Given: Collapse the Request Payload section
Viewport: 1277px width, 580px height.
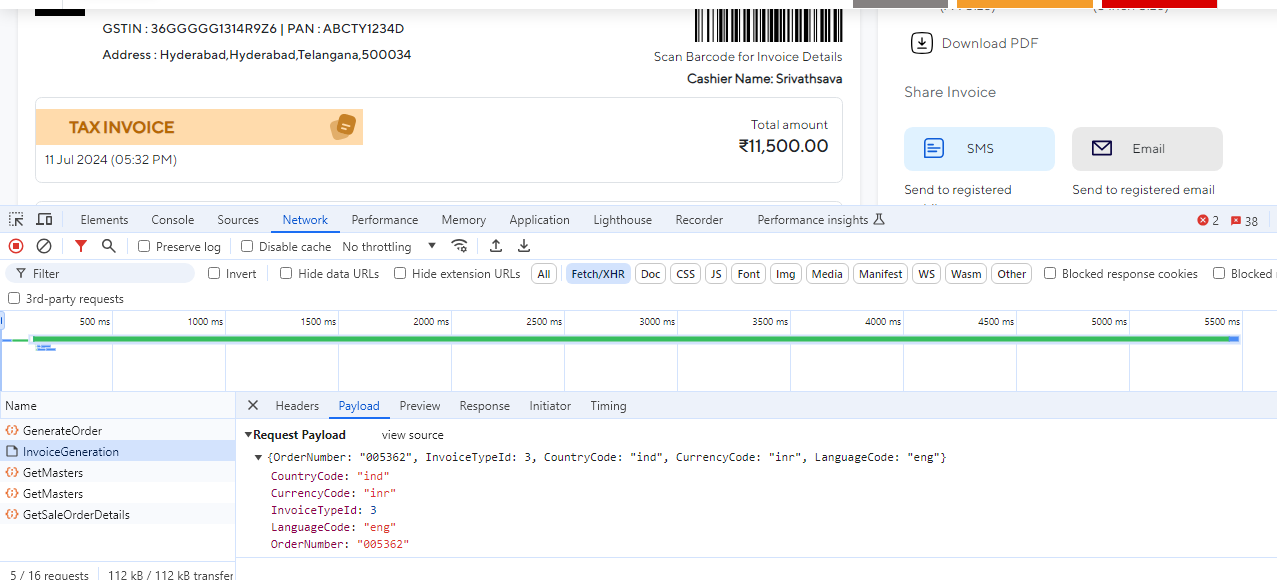Looking at the screenshot, I should (x=248, y=435).
